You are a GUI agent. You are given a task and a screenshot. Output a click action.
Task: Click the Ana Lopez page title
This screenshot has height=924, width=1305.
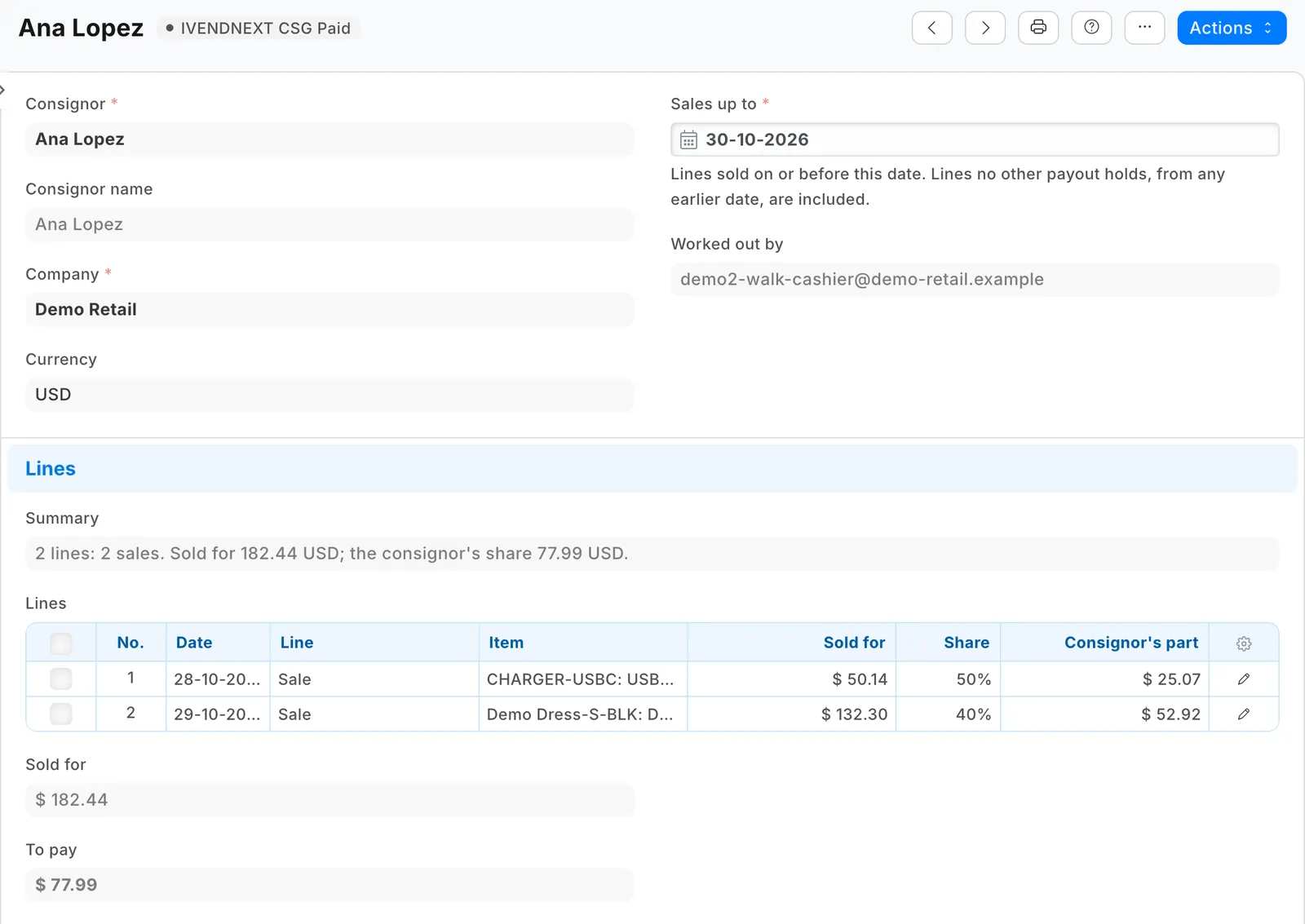pyautogui.click(x=81, y=28)
